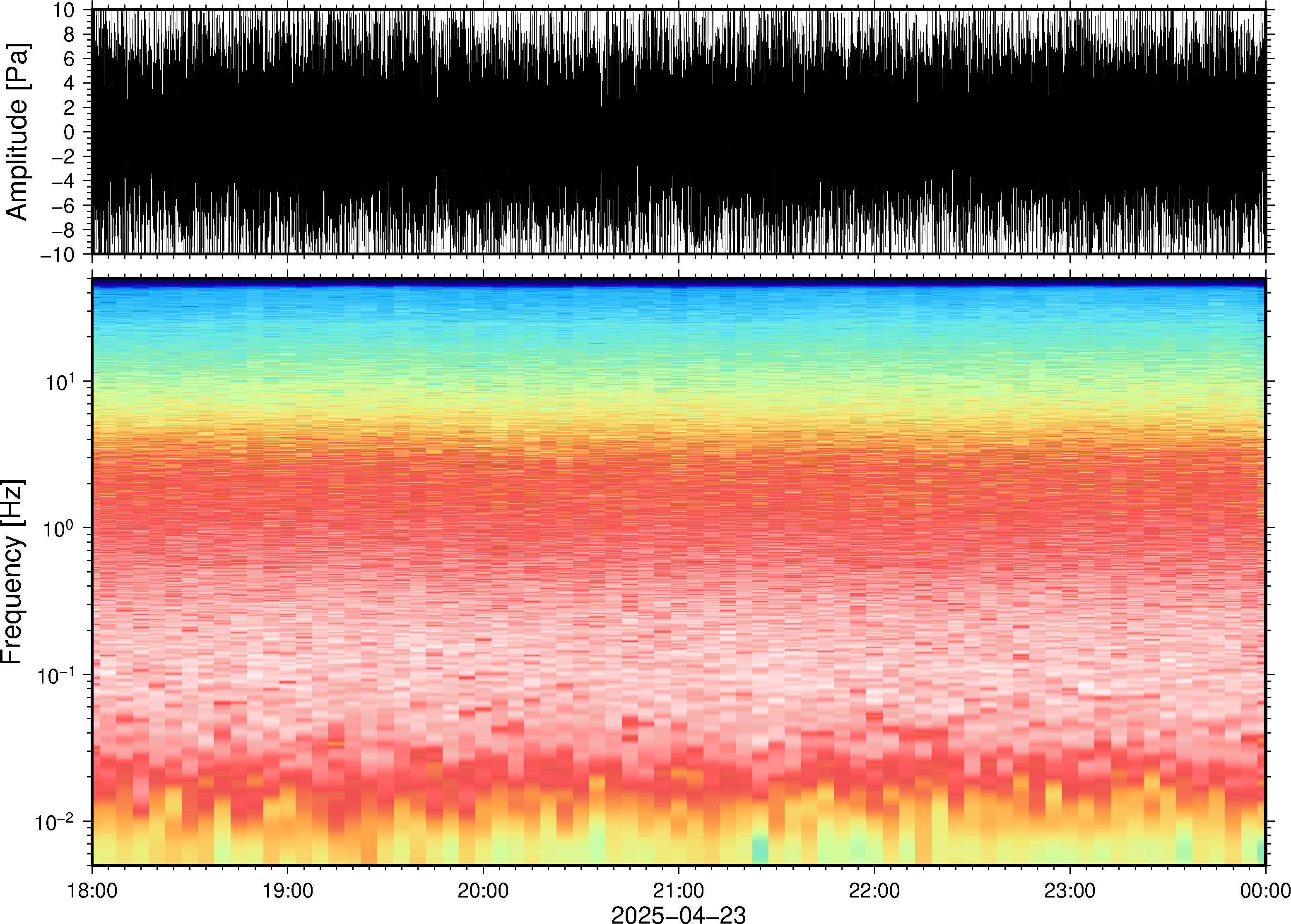
Task: Click the 18:00 time axis label
Action: (92, 890)
